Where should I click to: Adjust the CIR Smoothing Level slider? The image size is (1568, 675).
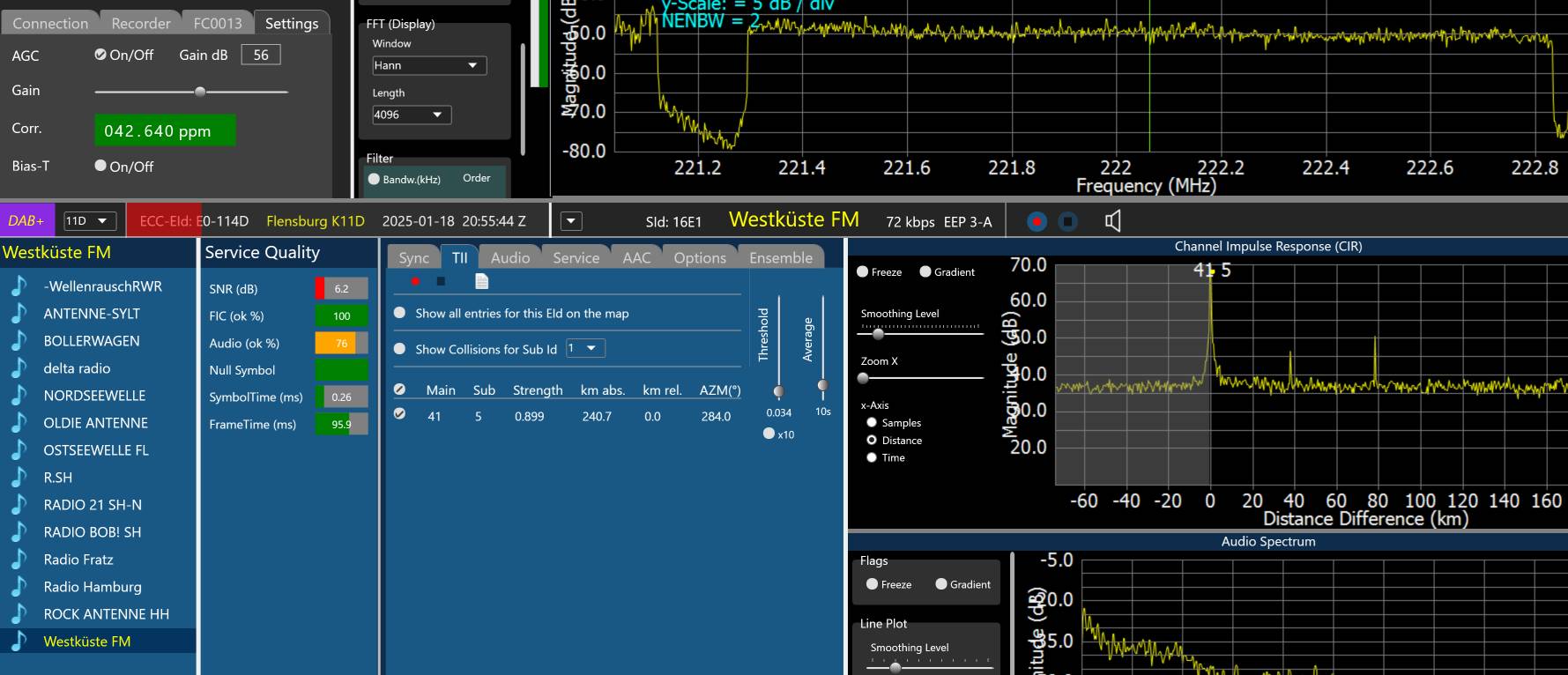pos(878,334)
